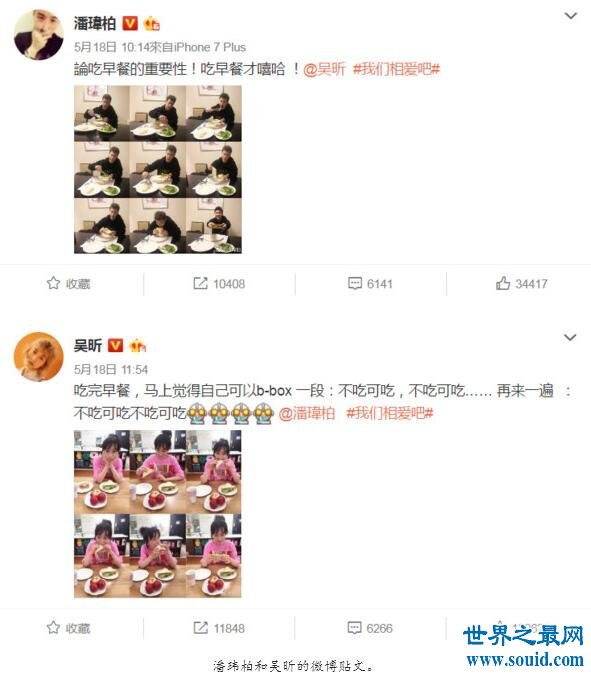Click member crown icon beside 吴昕's name

click(137, 345)
